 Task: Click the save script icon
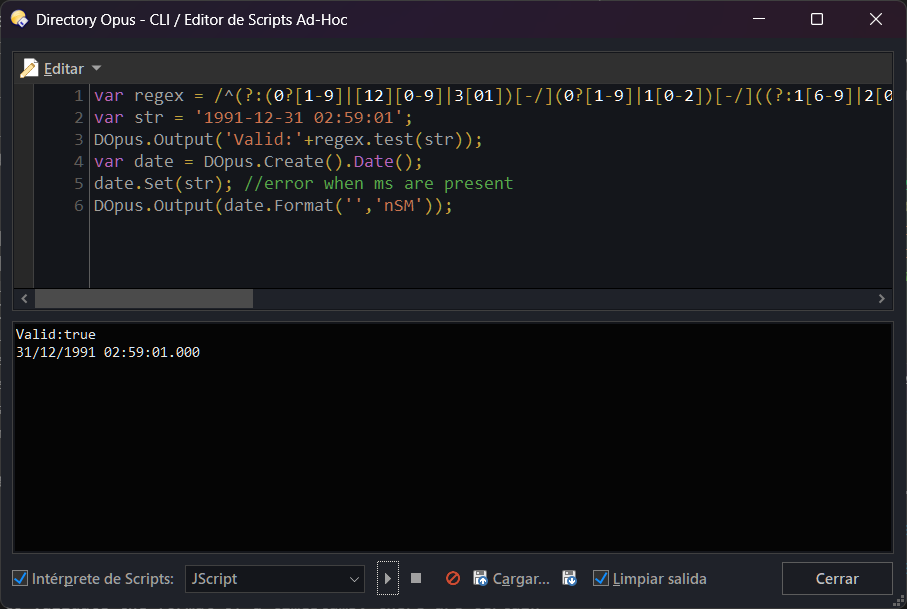[569, 578]
